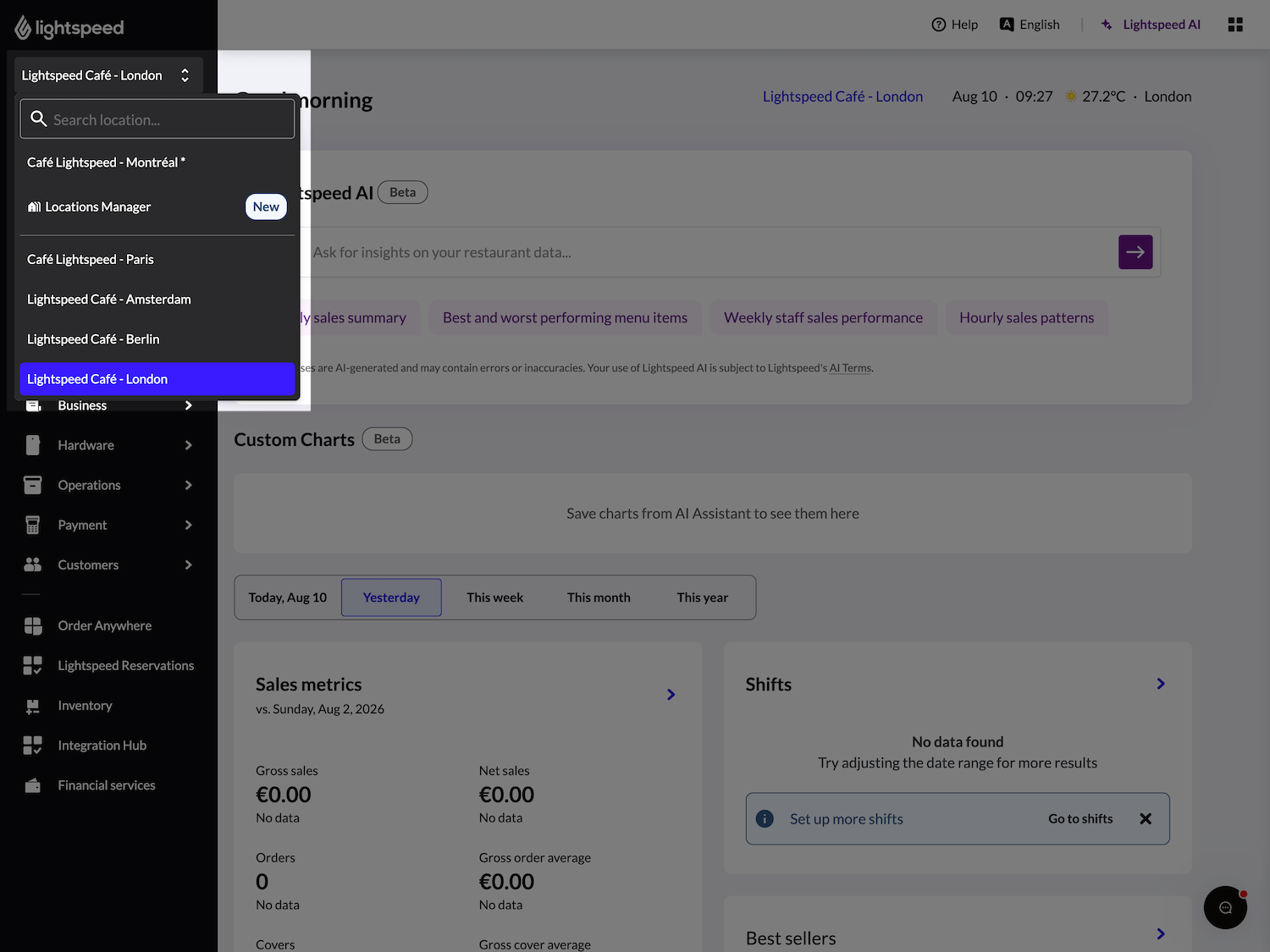1270x952 pixels.
Task: Click the Customers people icon
Action: pos(33,564)
